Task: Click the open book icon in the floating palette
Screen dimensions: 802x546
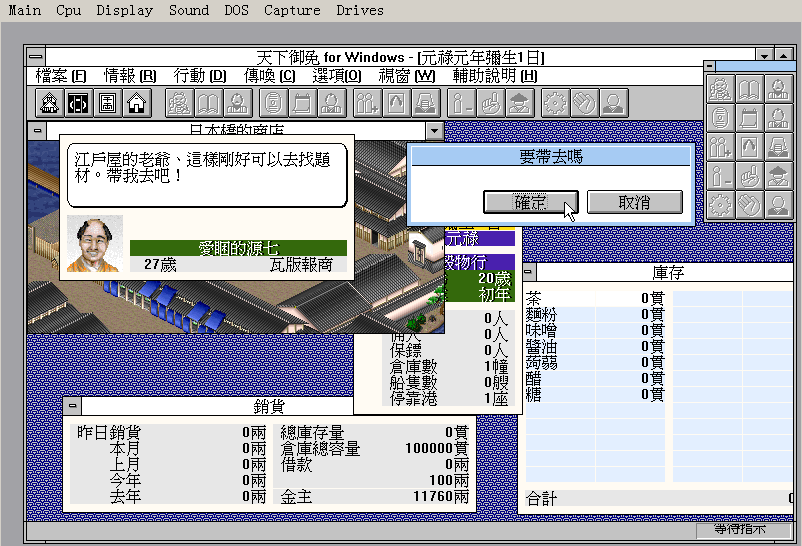Action: tap(749, 88)
